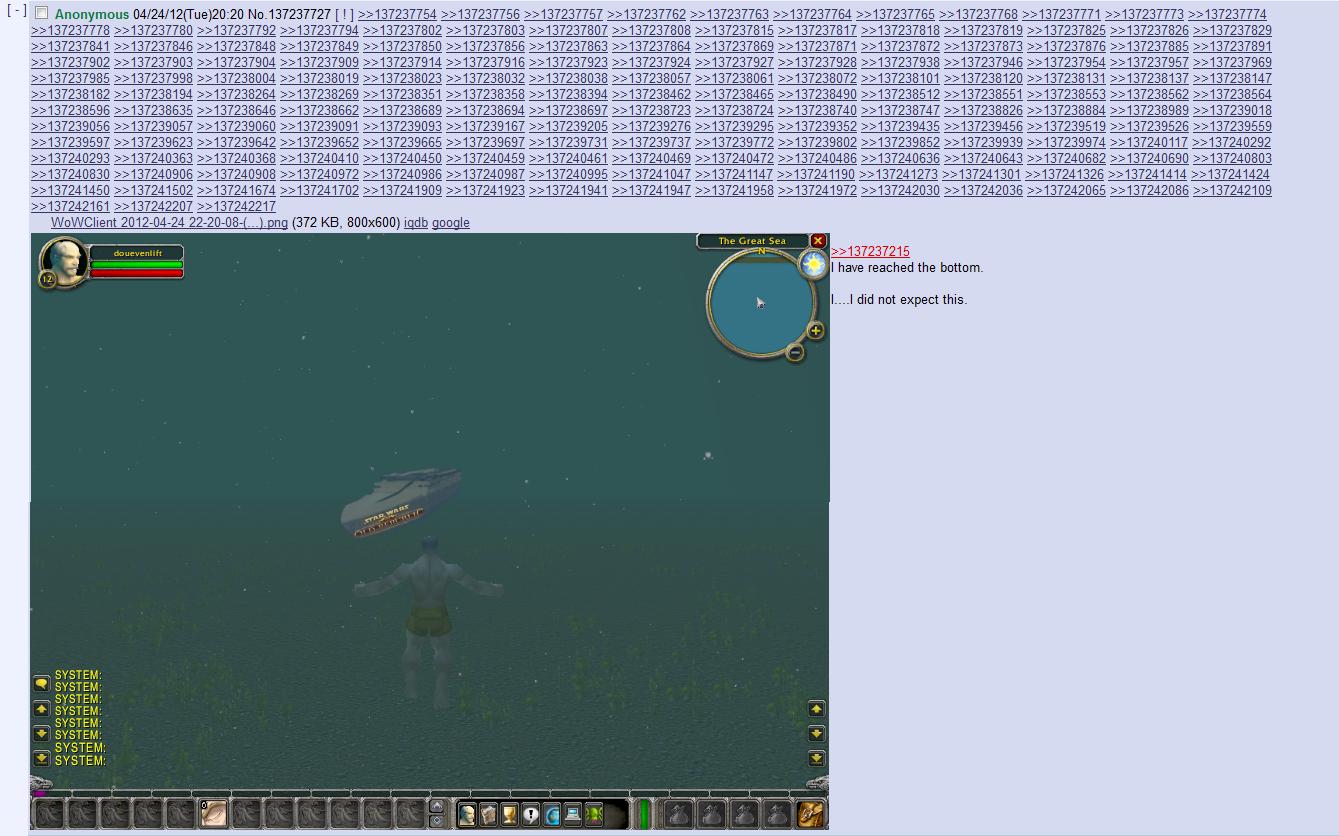Click the "douevenlift" character name plate
1339x836 pixels.
tap(137, 253)
